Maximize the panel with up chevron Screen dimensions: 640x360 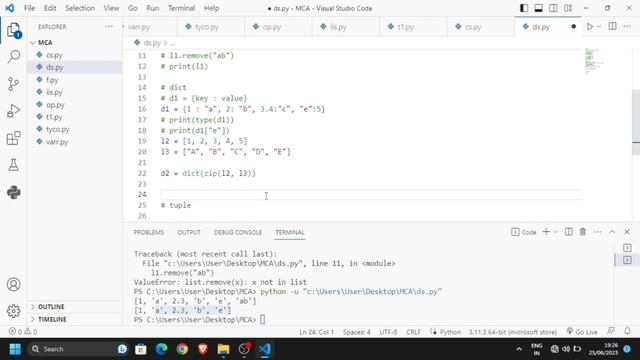(x=612, y=232)
